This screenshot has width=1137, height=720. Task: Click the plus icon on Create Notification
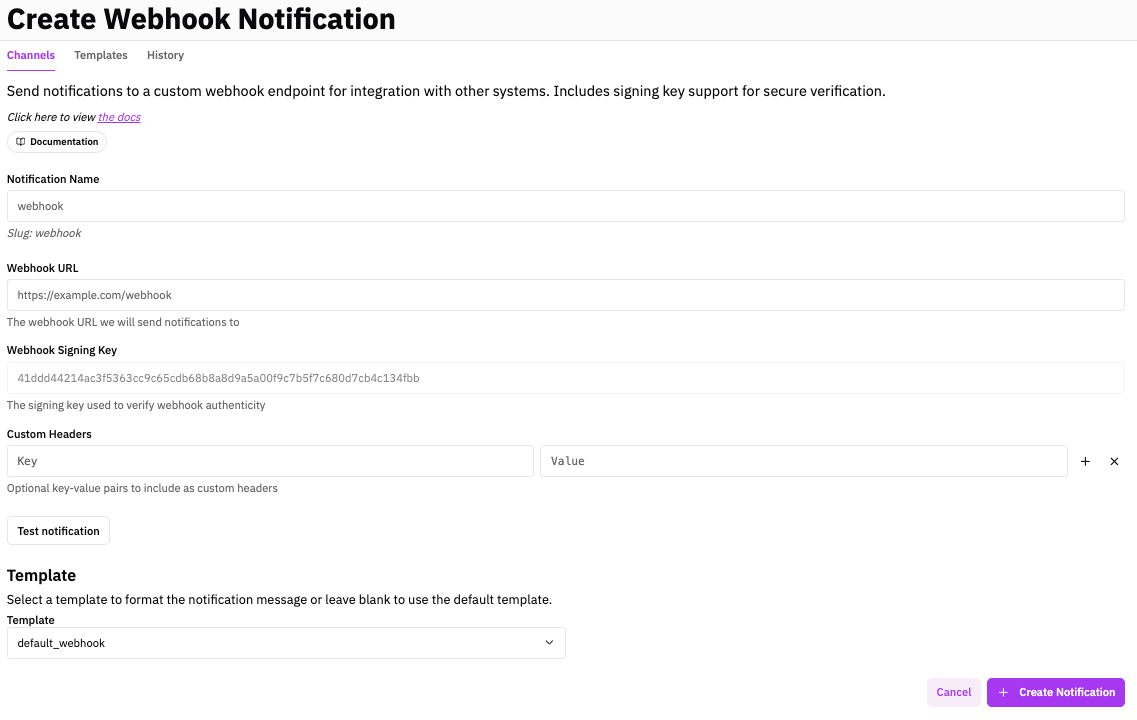coord(1004,691)
